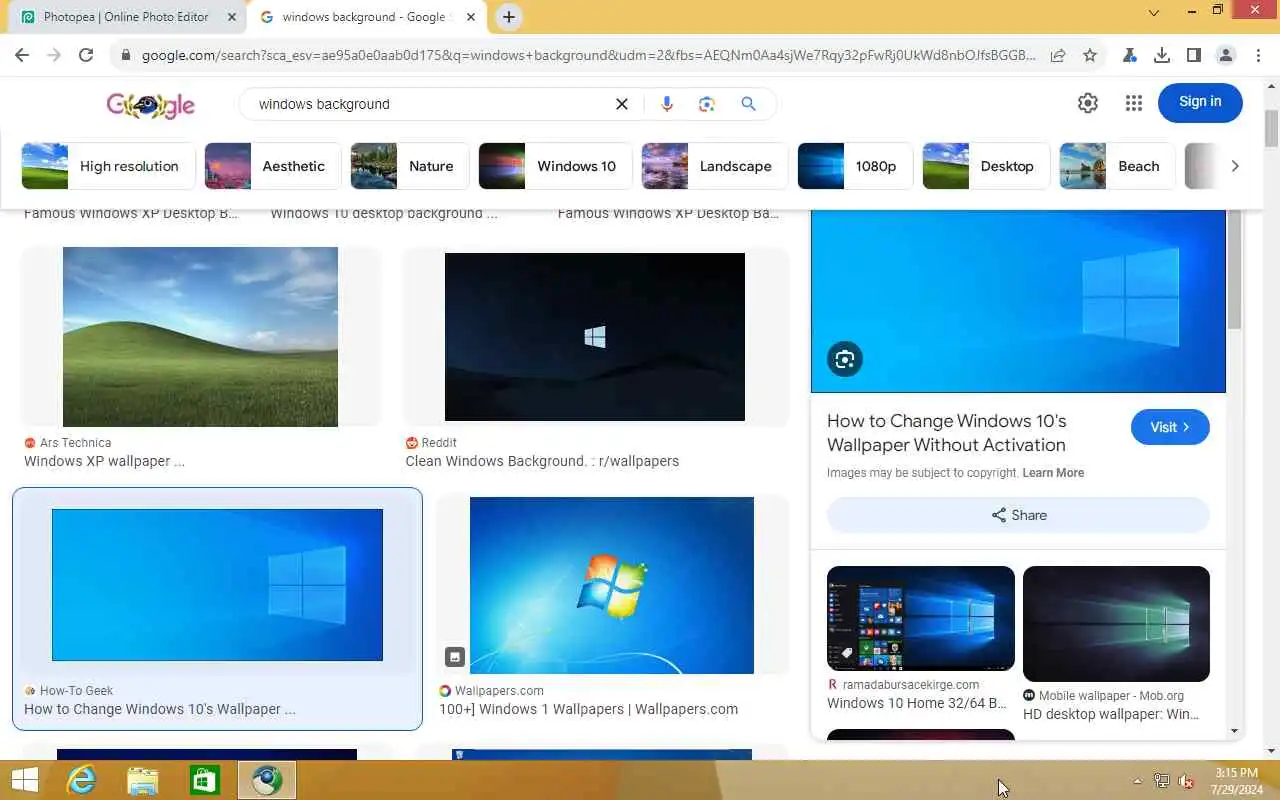Viewport: 1280px width, 800px height.
Task: Filter by Nature chip
Action: [x=410, y=166]
